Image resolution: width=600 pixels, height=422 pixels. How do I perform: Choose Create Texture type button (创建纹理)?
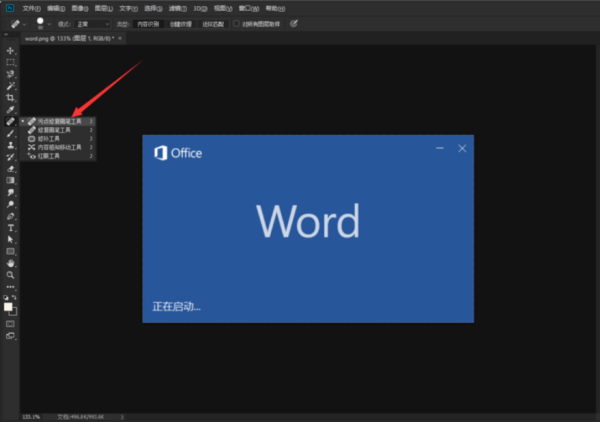181,24
